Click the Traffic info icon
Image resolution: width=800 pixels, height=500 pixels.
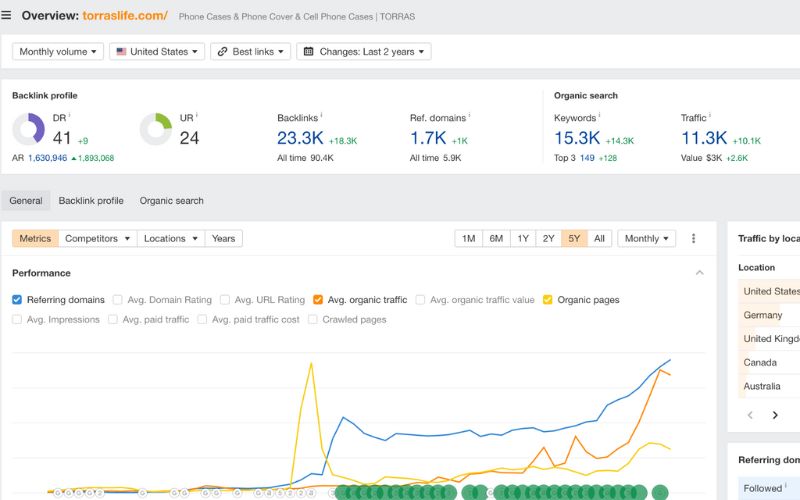pos(710,115)
